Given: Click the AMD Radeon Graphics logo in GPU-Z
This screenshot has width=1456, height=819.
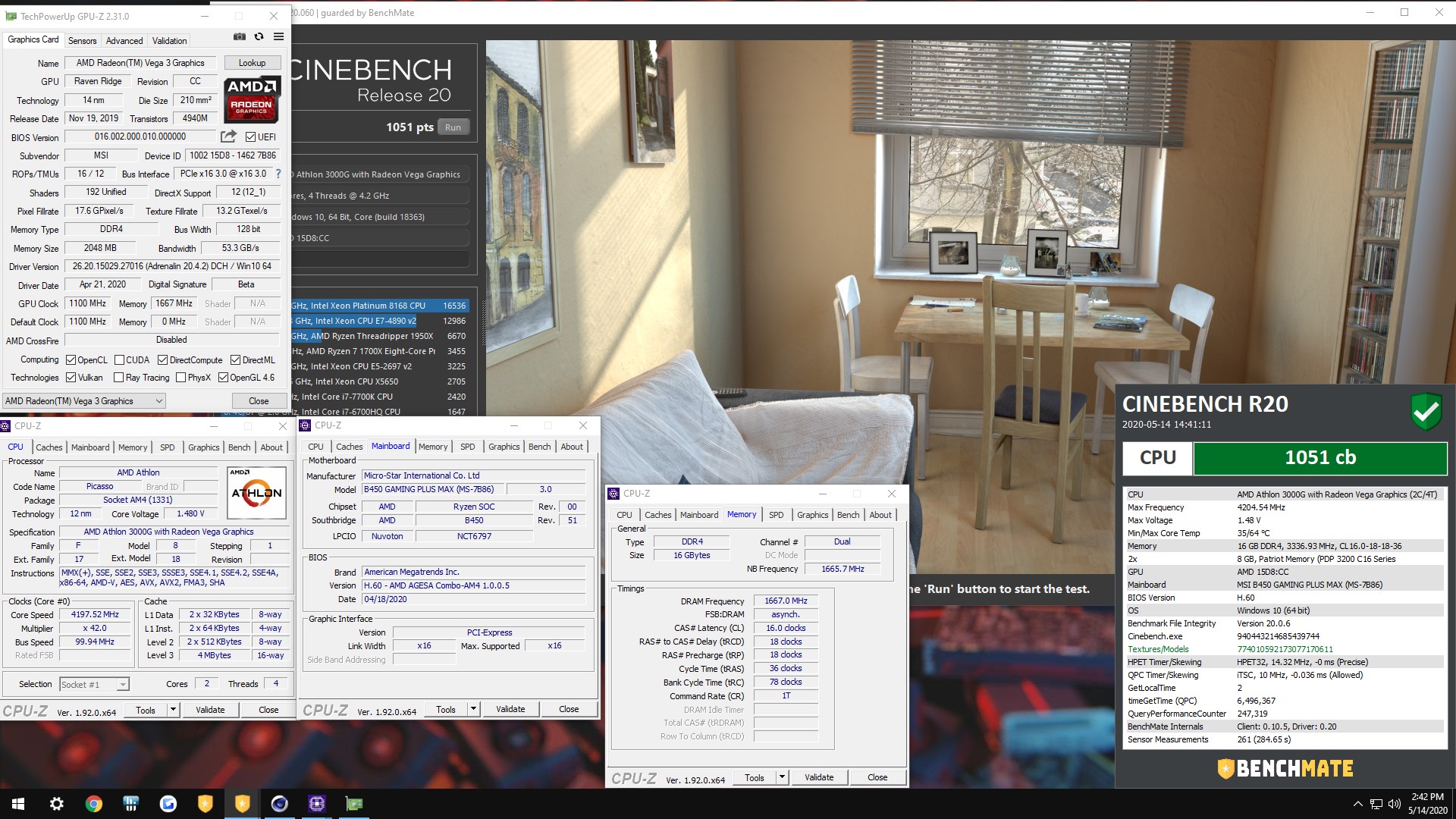Looking at the screenshot, I should tap(252, 99).
